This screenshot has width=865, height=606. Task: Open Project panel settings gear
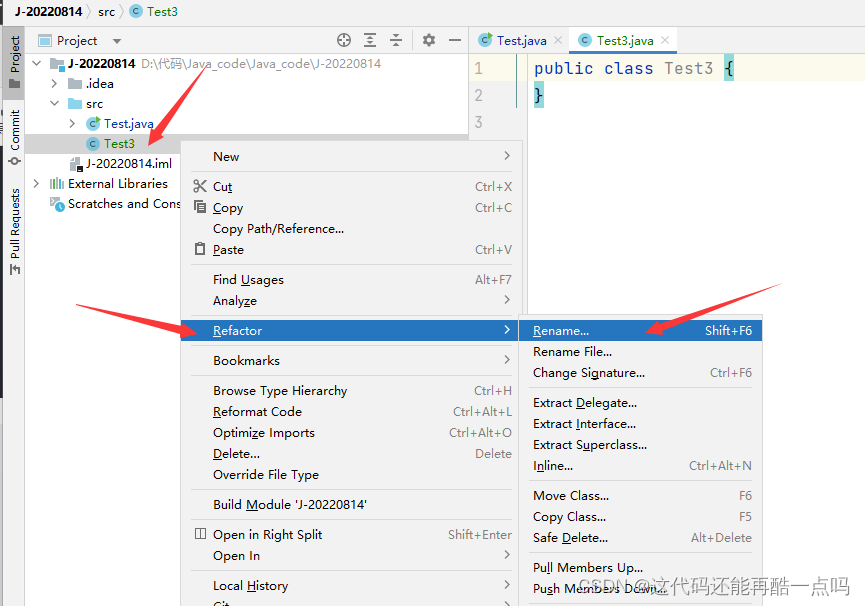point(429,40)
